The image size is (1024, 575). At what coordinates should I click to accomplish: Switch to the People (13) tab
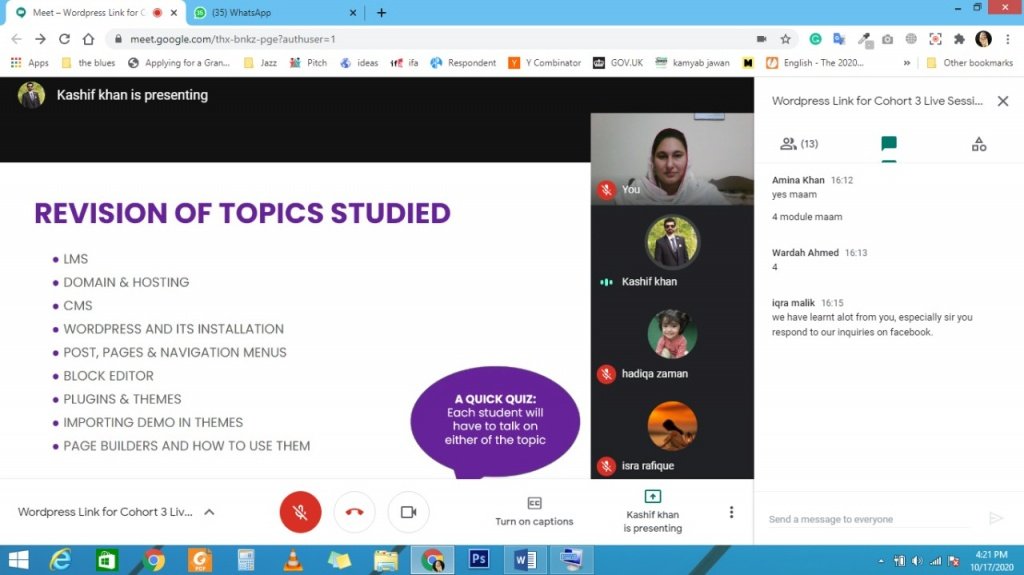[799, 144]
